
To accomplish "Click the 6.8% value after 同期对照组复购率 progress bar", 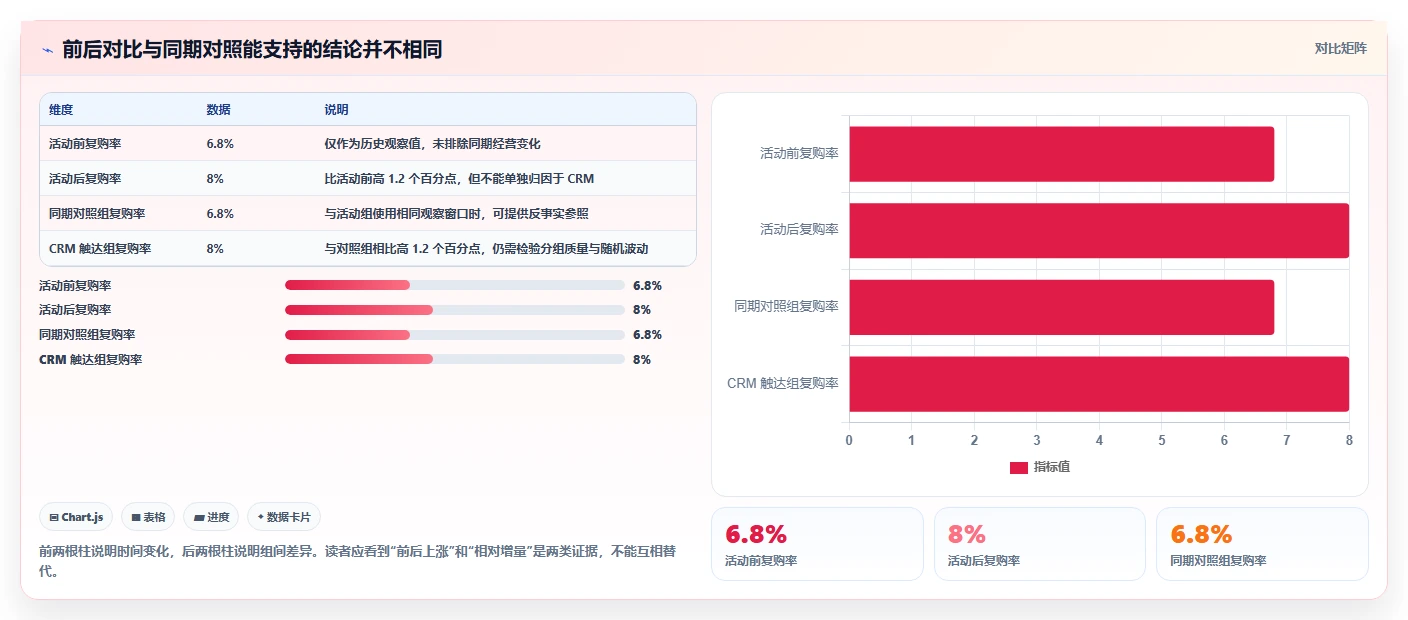I will pyautogui.click(x=647, y=335).
